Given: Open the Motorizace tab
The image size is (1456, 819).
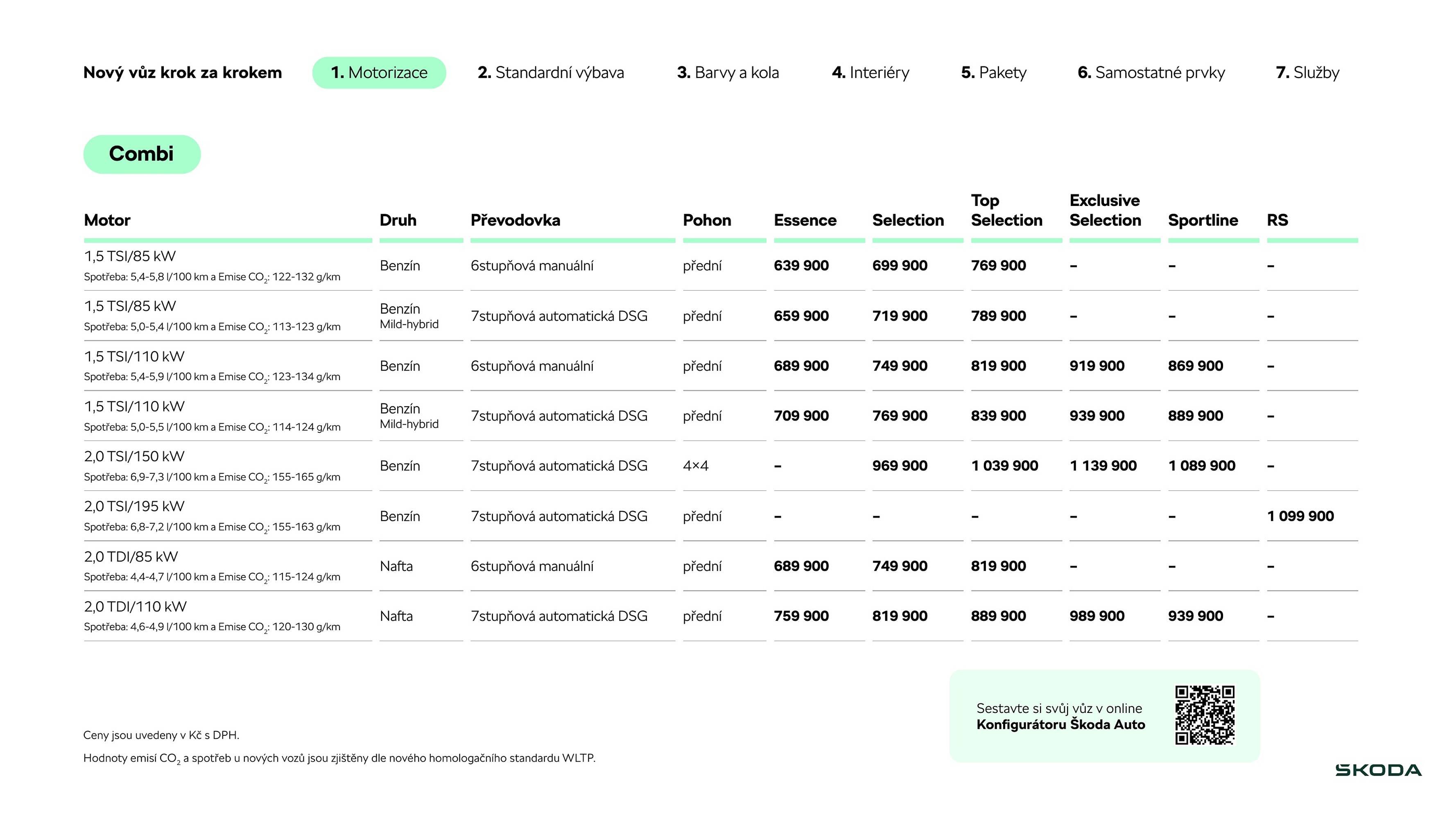Looking at the screenshot, I should click(379, 73).
